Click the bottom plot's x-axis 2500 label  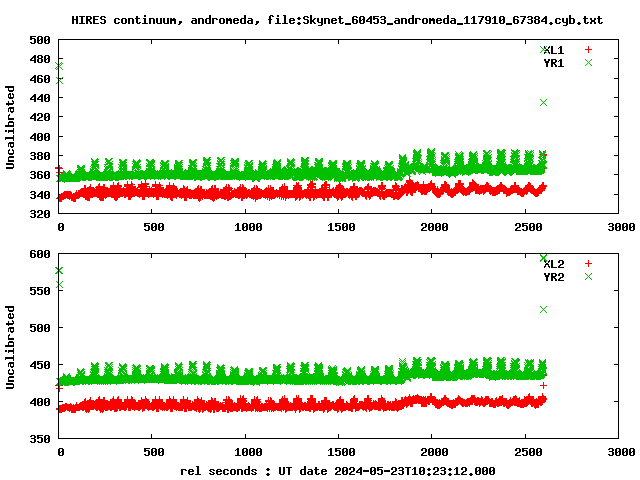coord(528,452)
